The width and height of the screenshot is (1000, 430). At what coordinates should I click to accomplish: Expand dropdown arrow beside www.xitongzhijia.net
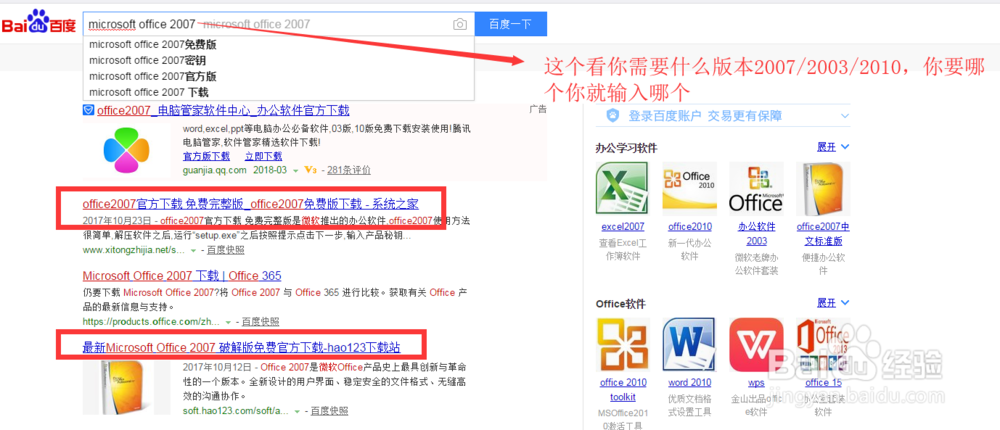(x=193, y=251)
